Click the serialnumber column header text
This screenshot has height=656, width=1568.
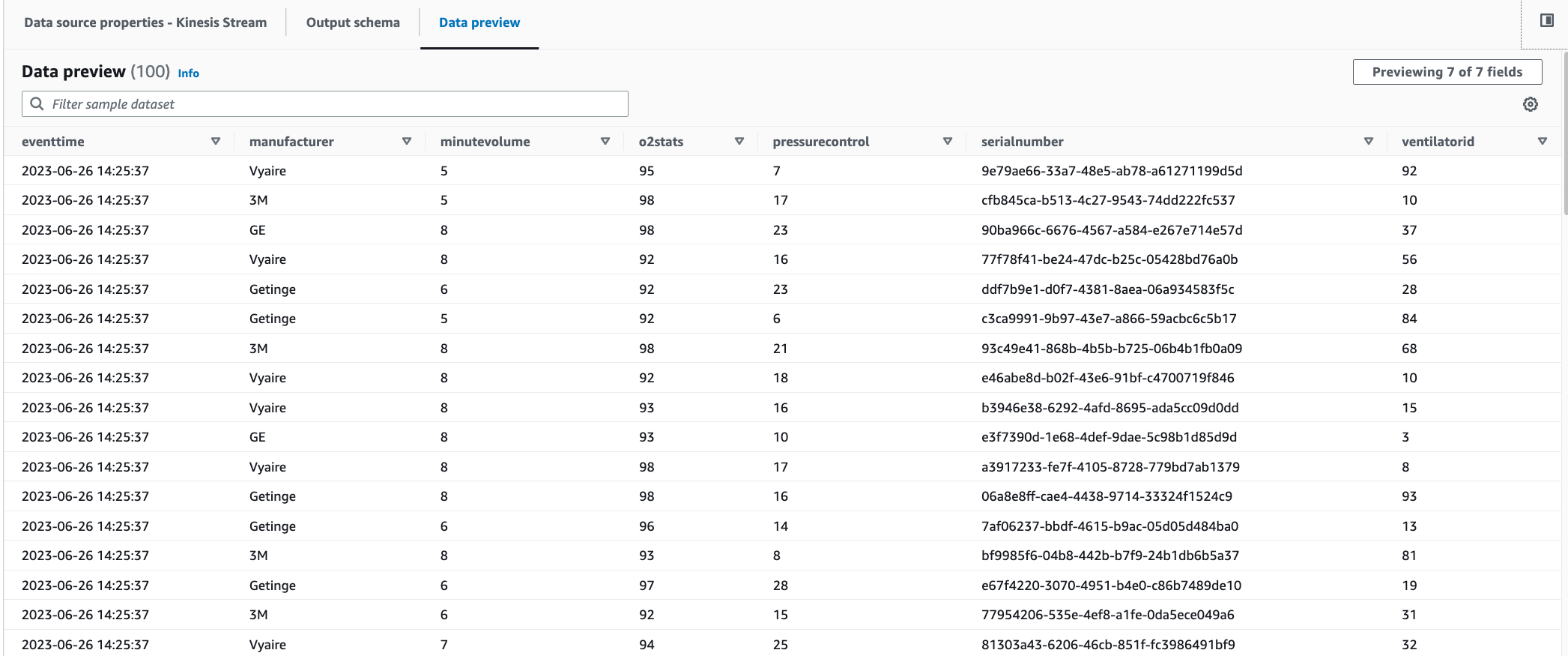pyautogui.click(x=1022, y=142)
